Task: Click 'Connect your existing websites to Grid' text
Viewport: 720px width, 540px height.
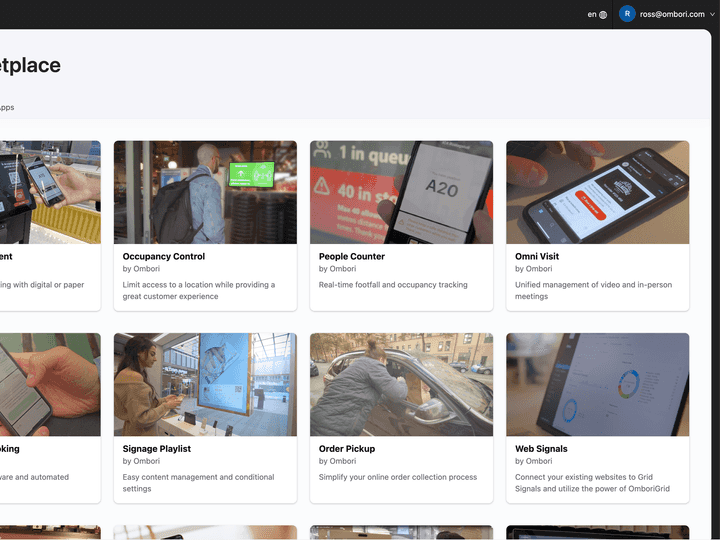Action: click(x=592, y=483)
